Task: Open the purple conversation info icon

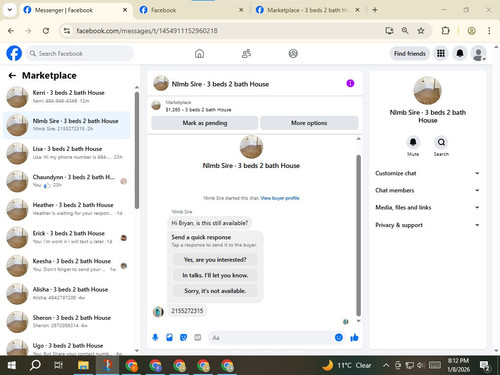Action: pos(350,83)
